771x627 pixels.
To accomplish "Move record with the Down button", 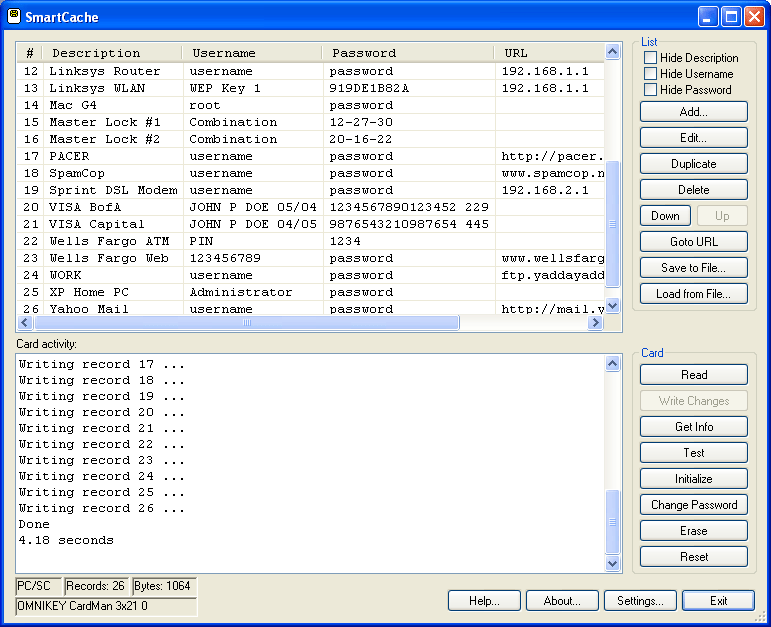I will tap(665, 216).
